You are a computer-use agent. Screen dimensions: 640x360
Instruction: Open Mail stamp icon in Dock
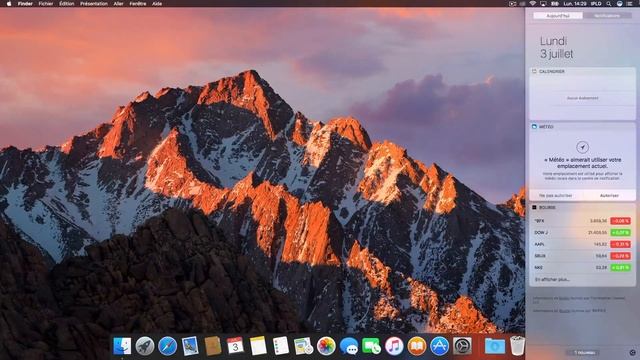coord(190,346)
